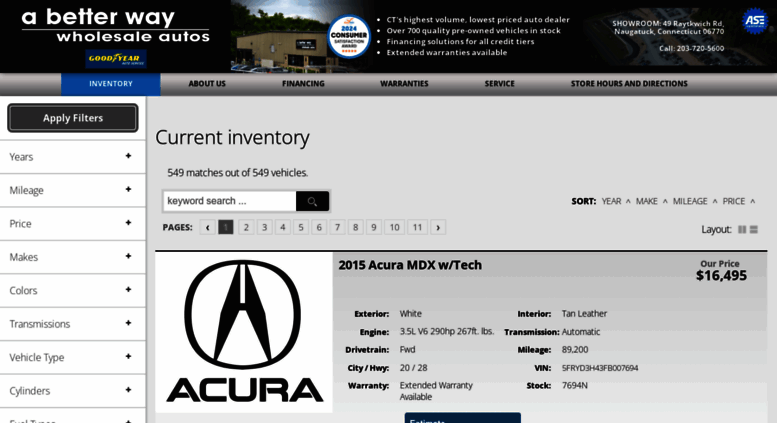Image resolution: width=777 pixels, height=423 pixels.
Task: Click the Current inventory heading
Action: (x=232, y=138)
